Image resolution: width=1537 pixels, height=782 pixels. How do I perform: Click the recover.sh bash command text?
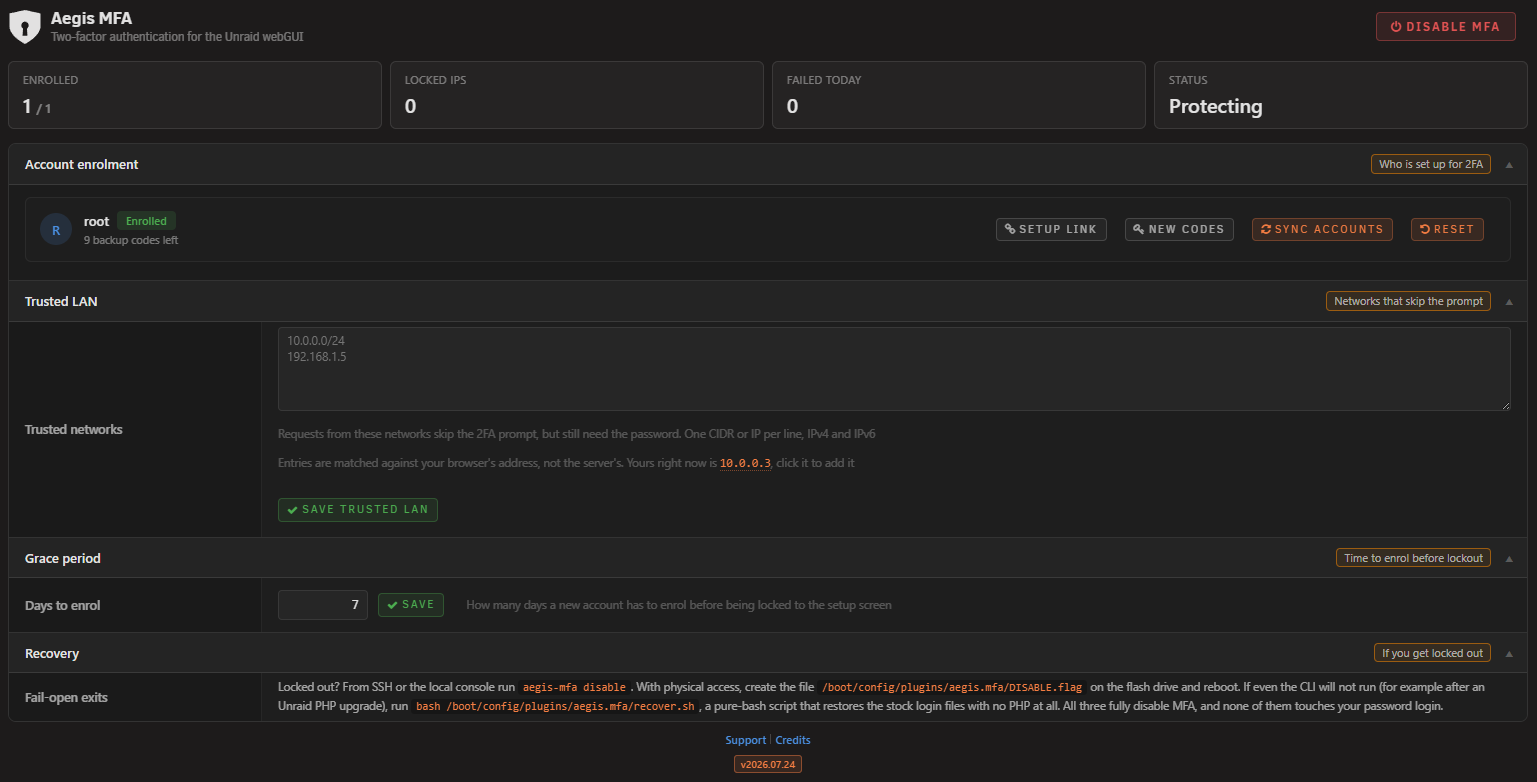(x=555, y=707)
